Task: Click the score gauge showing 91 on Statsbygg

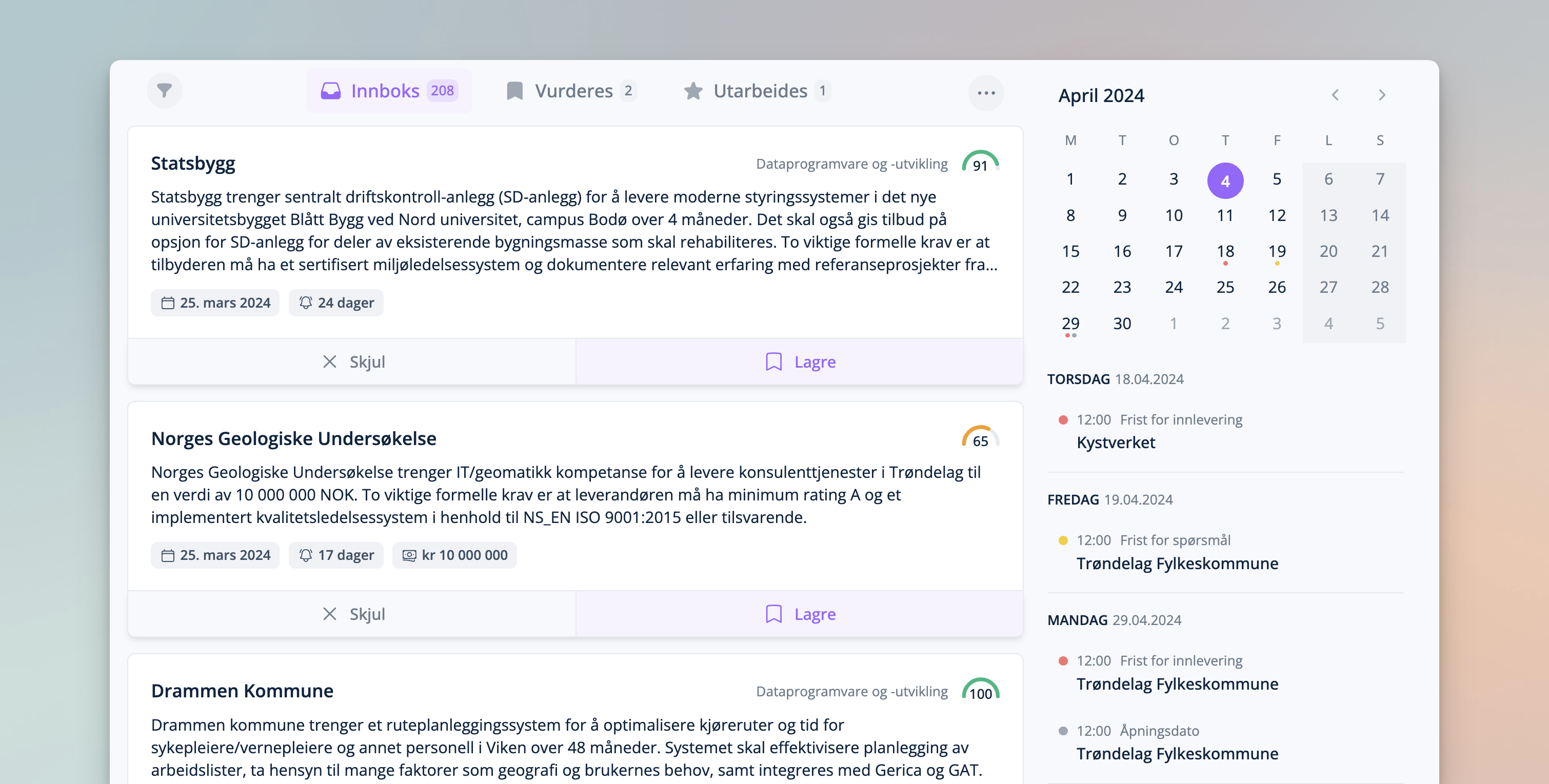Action: pos(981,163)
